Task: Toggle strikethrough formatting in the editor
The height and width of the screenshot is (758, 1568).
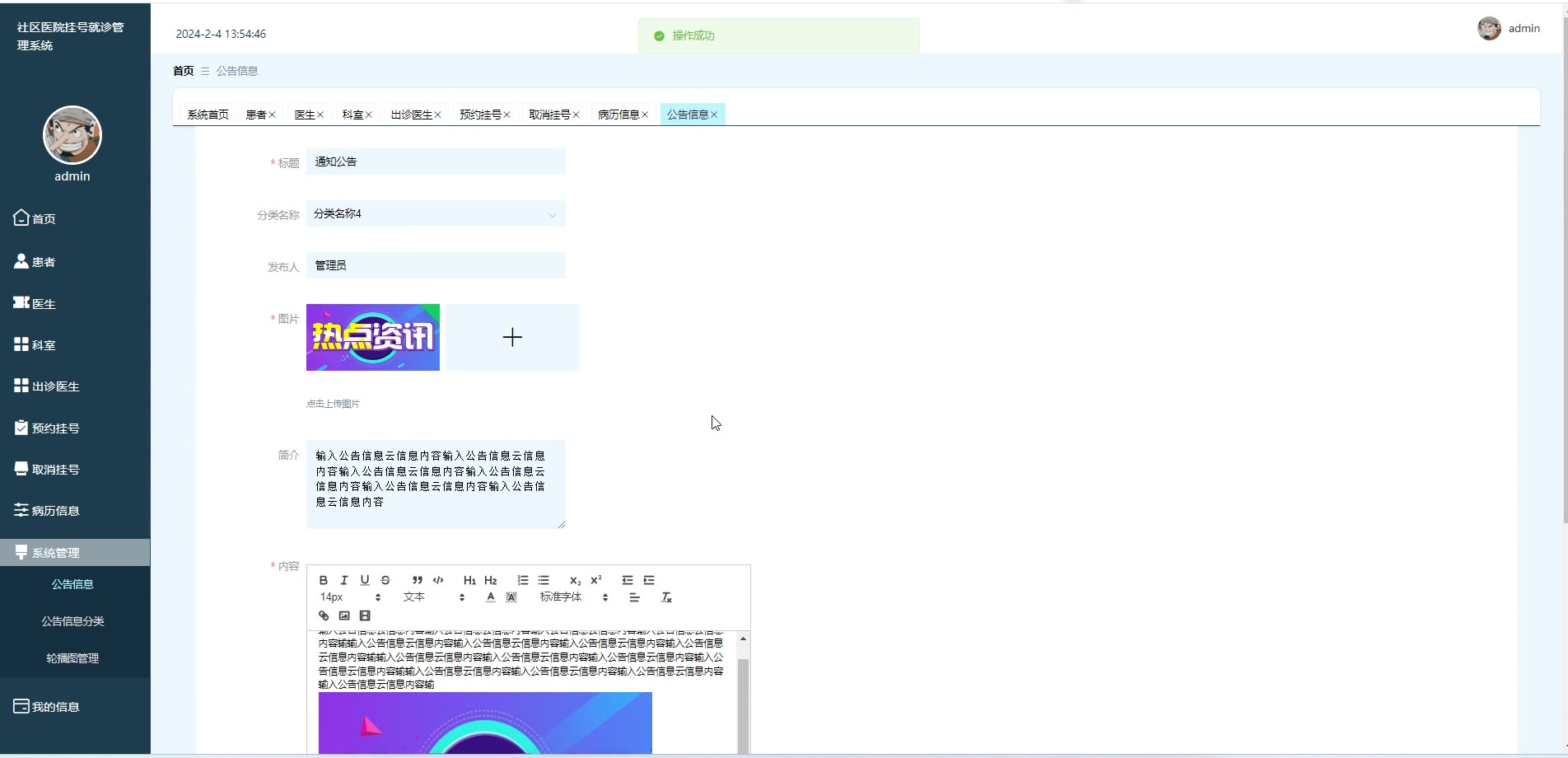Action: 385,580
